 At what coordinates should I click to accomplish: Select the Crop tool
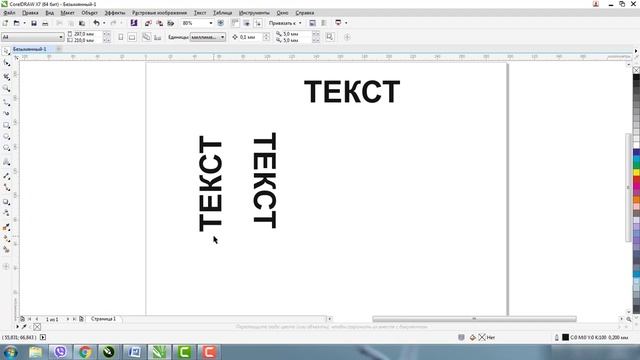point(6,76)
